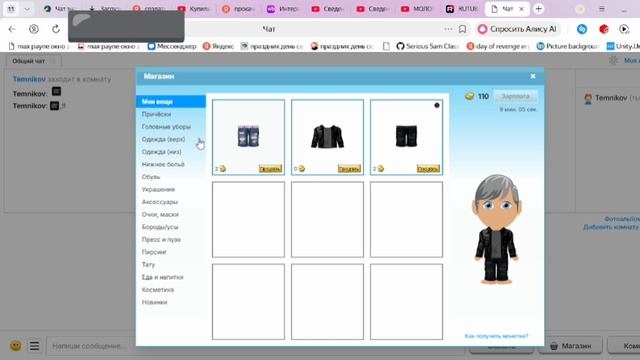
Task: Open the Новинки category
Action: 154,302
